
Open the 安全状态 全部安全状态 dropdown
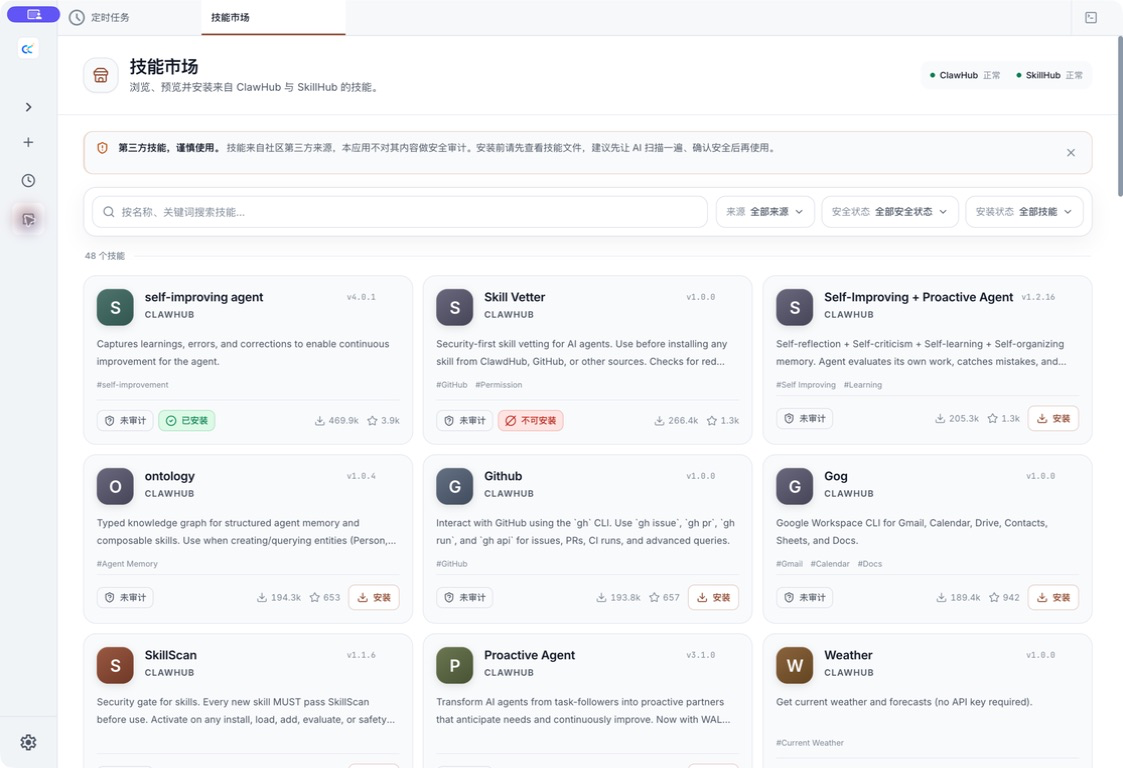[x=890, y=212]
